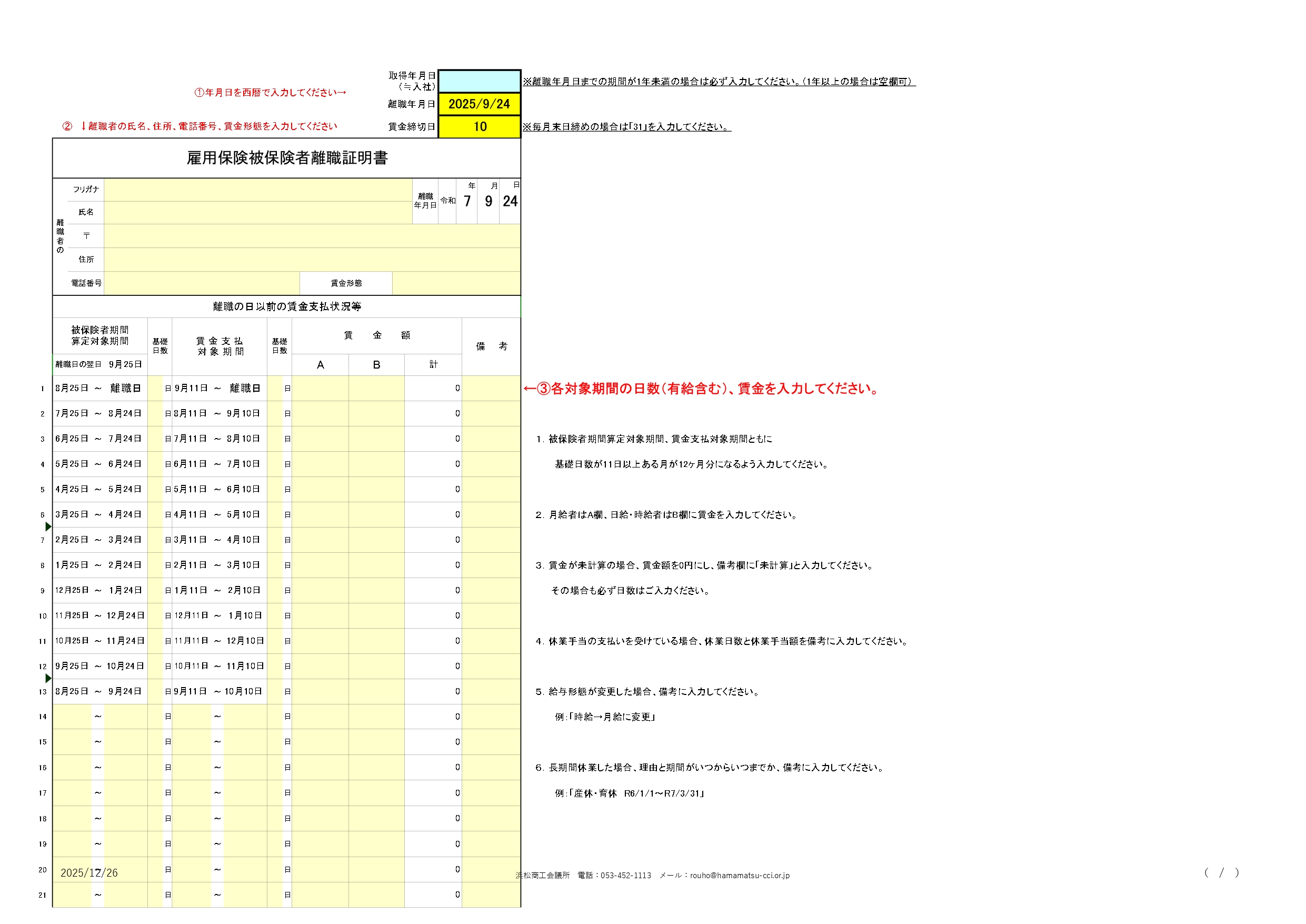Image resolution: width=1306 pixels, height=924 pixels.
Task: Select the 離職年月日 cell showing 2025/9/24
Action: tap(479, 104)
